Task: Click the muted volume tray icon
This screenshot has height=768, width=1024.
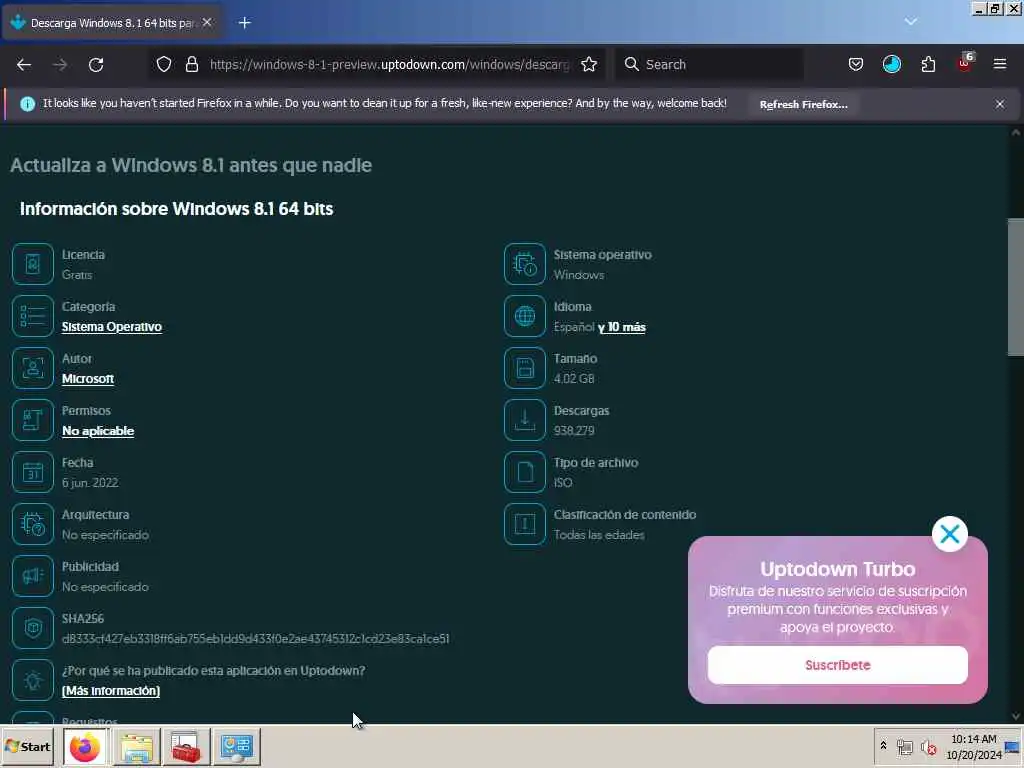Action: point(928,747)
